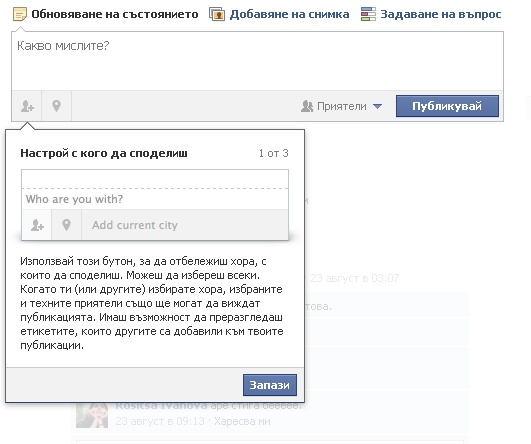Click the friends audience icon

click(307, 106)
